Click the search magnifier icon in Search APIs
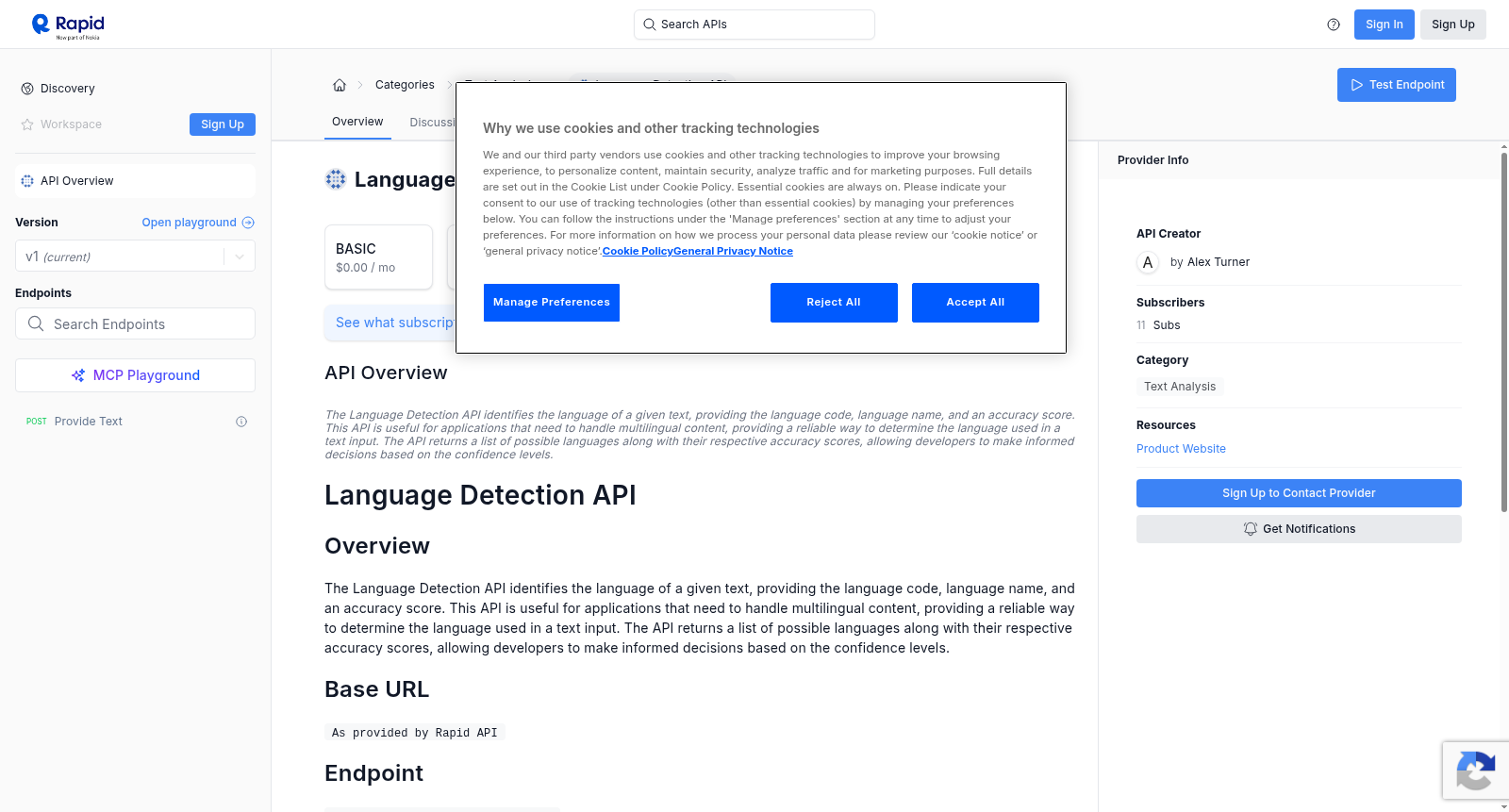Image resolution: width=1509 pixels, height=812 pixels. [649, 25]
